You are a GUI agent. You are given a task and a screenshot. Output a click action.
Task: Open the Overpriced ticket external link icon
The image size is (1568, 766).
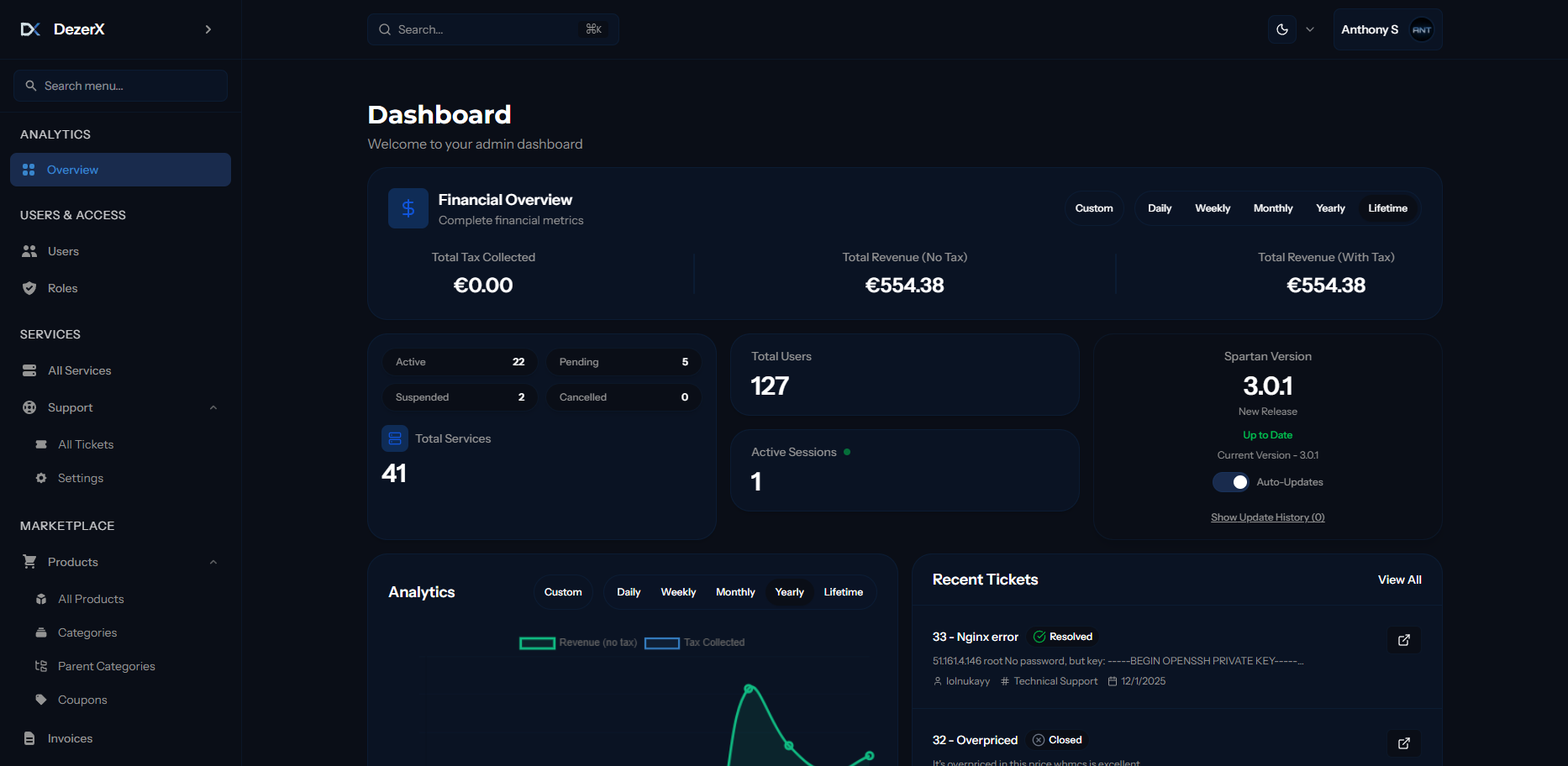[1403, 743]
